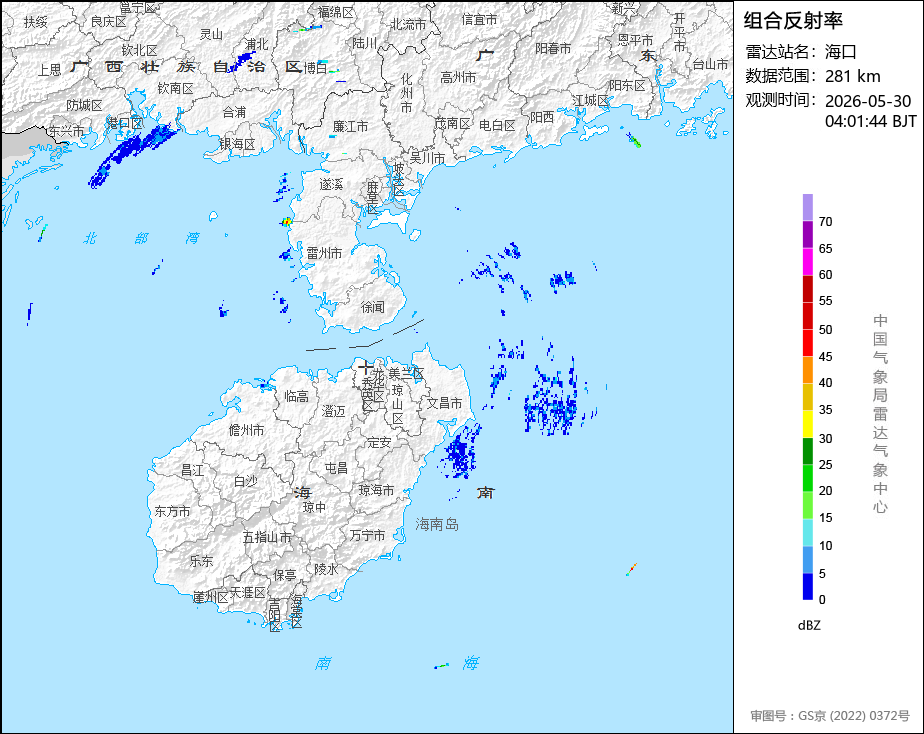Click the 北部湾 sea label

141,238
